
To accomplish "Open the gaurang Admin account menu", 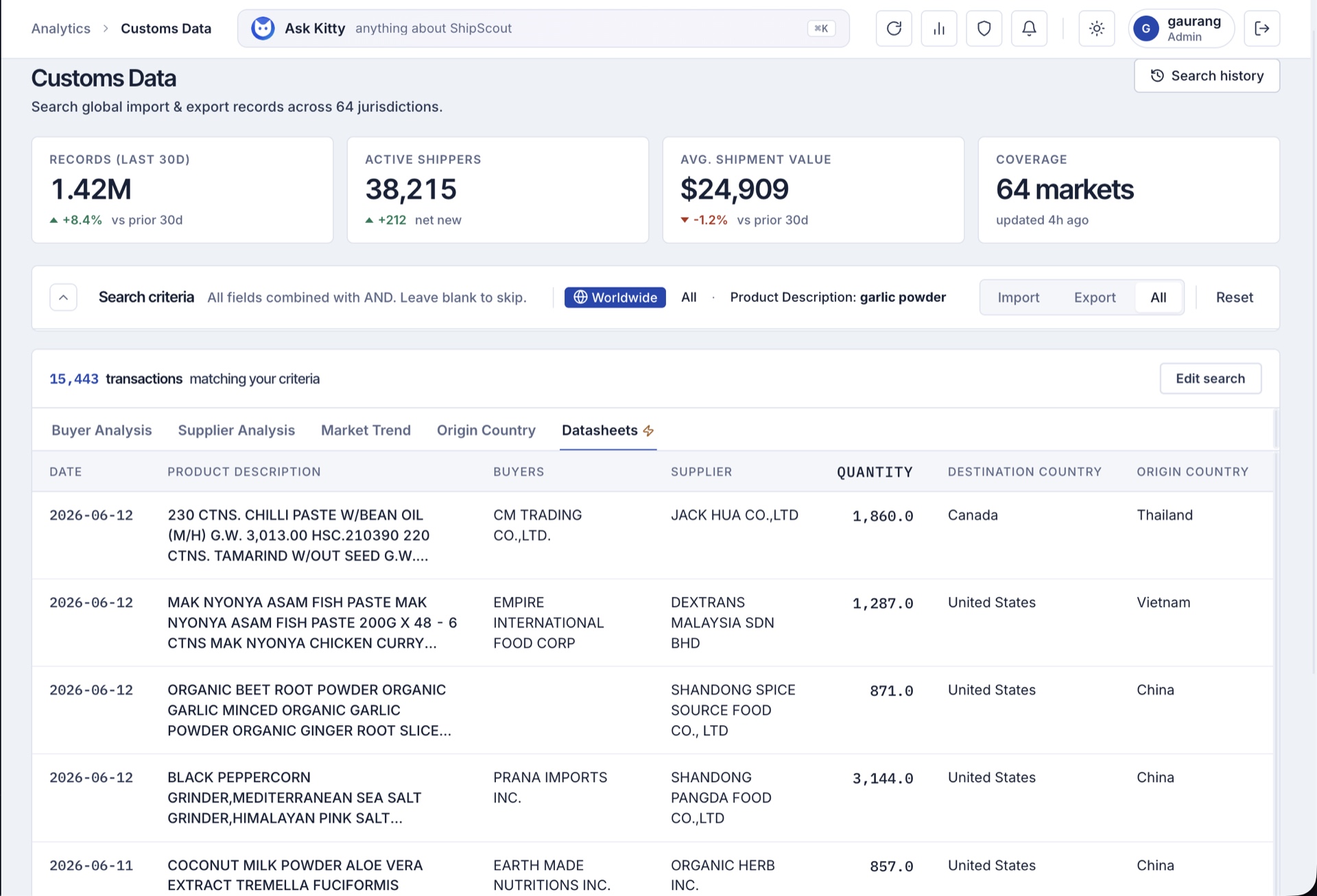I will click(x=1181, y=28).
